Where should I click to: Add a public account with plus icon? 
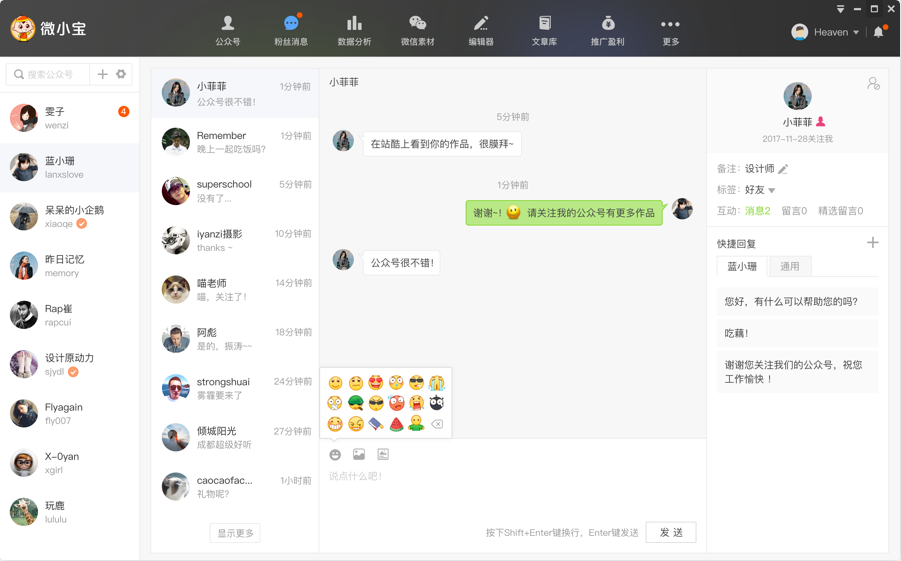click(102, 74)
